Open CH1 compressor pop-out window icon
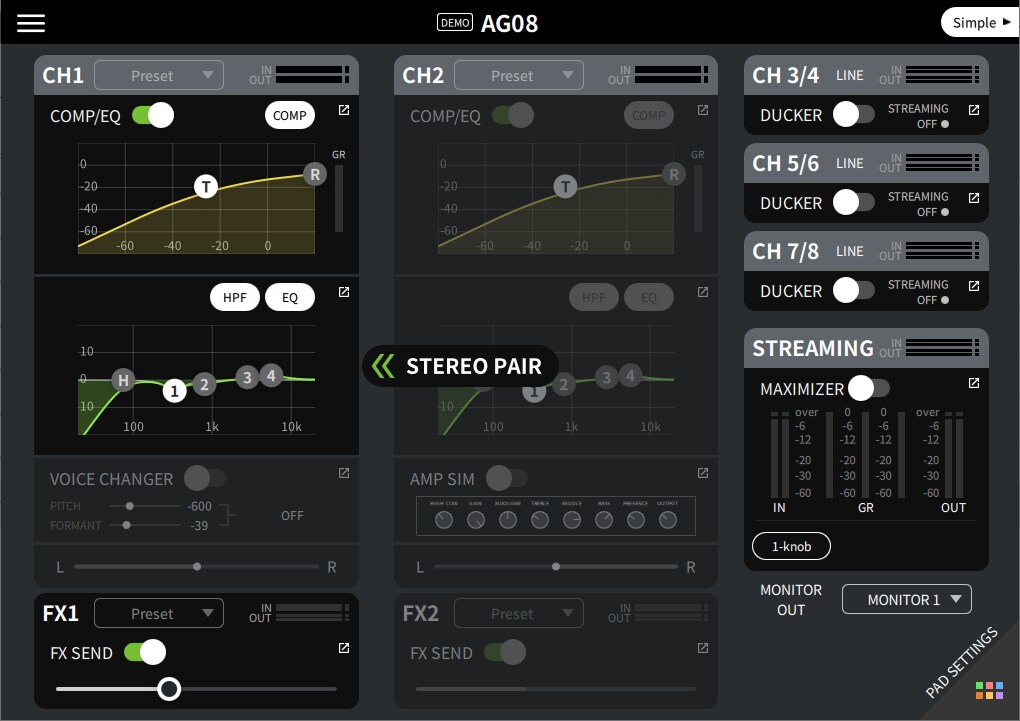Screen dimensions: 1020x721 [x=344, y=110]
